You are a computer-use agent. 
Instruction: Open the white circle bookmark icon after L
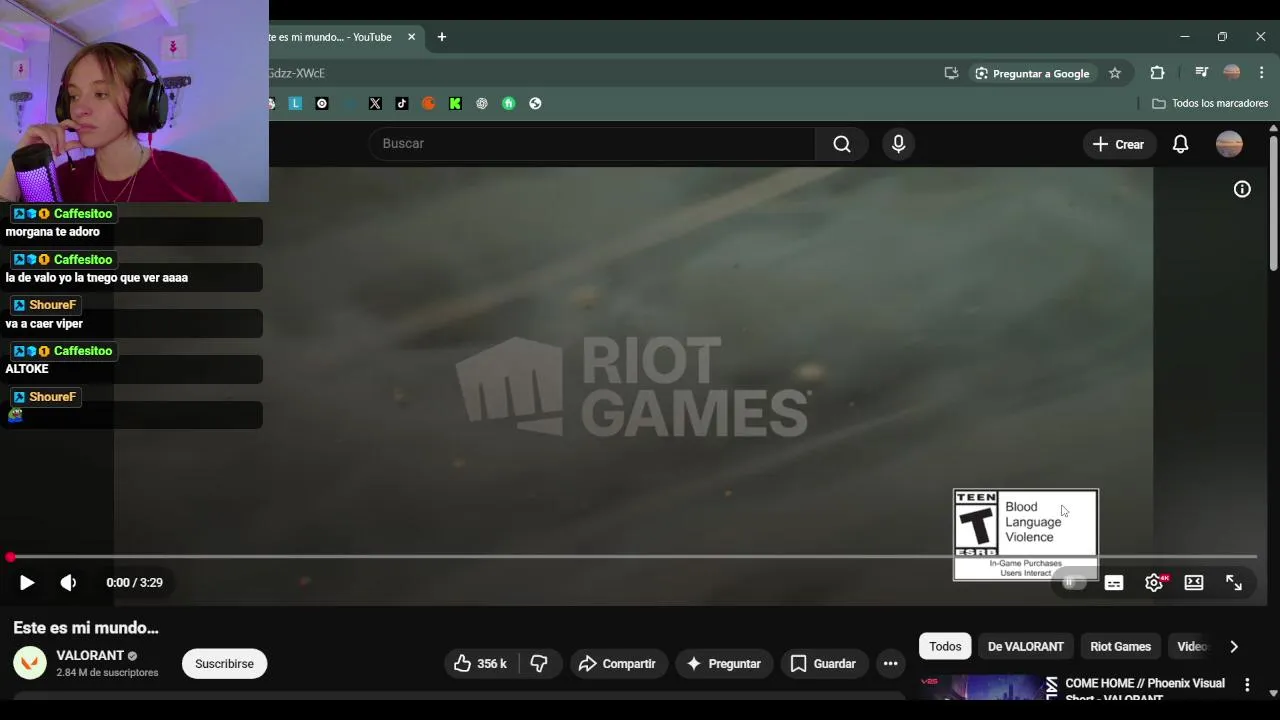(322, 103)
